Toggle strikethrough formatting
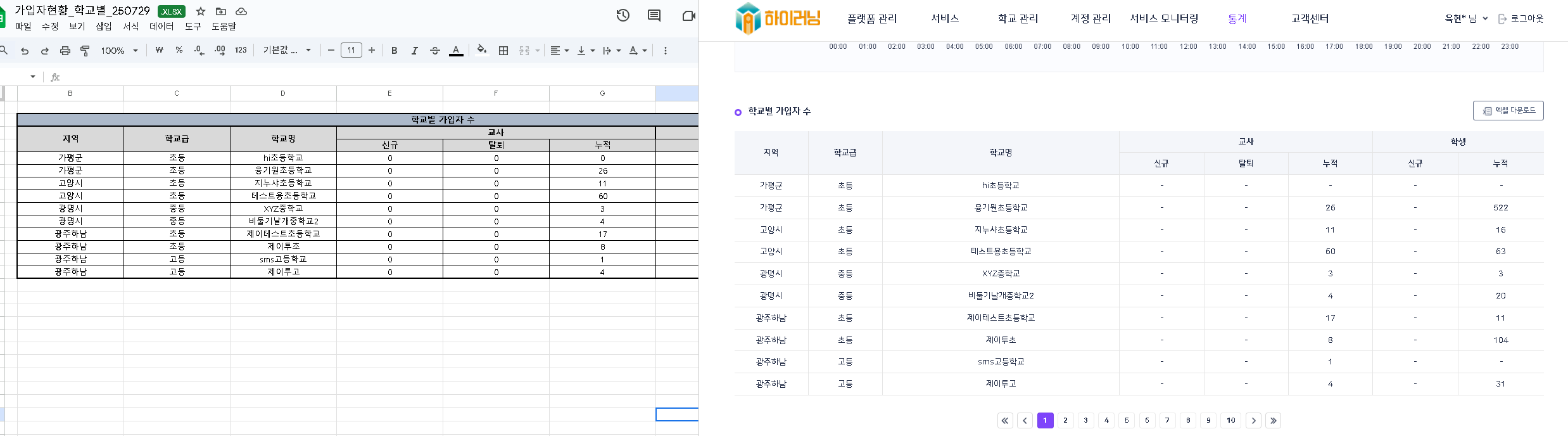The height and width of the screenshot is (436, 1568). (435, 51)
